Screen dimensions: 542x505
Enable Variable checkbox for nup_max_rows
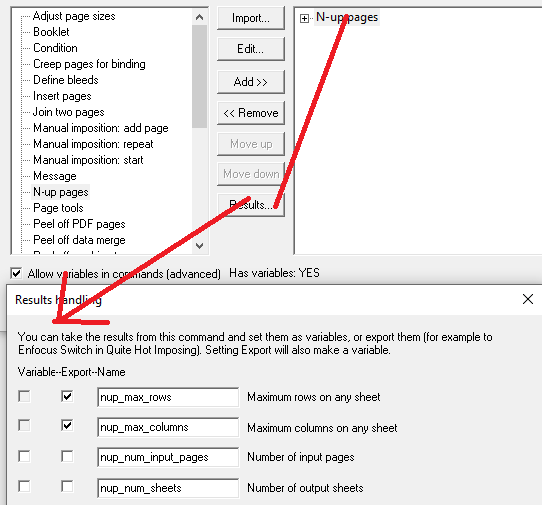coord(24,396)
